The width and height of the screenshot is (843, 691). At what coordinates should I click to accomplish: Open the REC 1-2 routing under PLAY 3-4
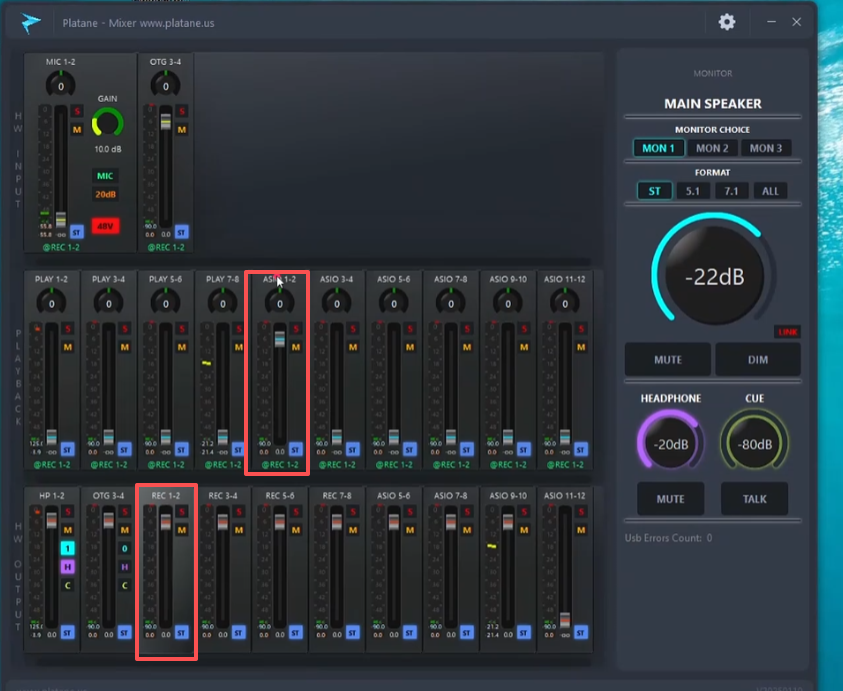point(108,464)
